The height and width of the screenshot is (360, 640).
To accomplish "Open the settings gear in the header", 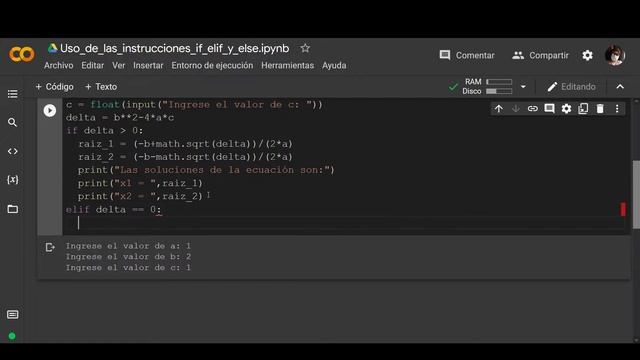I will (x=587, y=55).
